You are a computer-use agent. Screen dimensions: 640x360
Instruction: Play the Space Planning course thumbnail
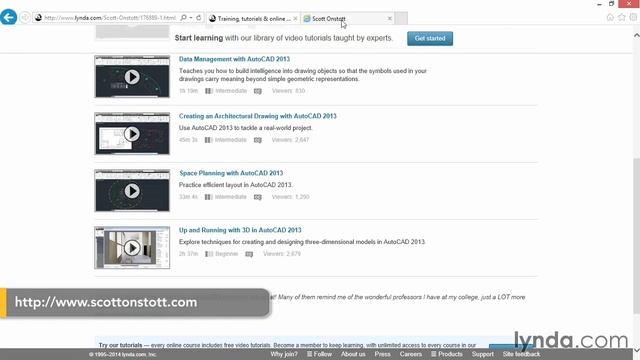coord(132,191)
